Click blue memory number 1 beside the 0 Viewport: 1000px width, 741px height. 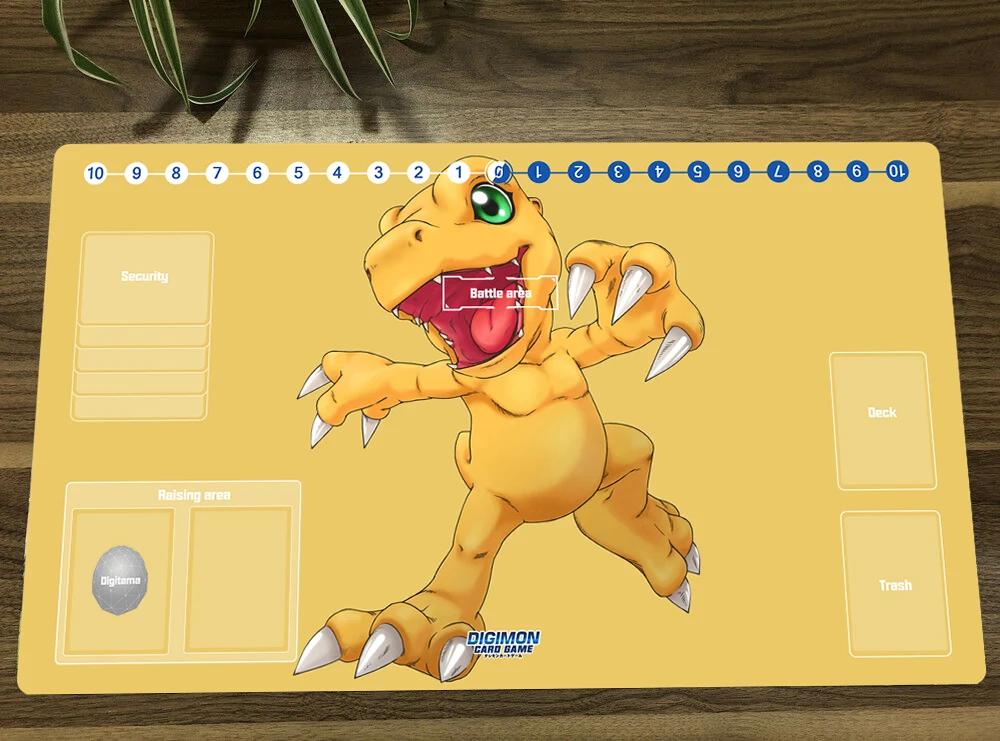(x=537, y=172)
